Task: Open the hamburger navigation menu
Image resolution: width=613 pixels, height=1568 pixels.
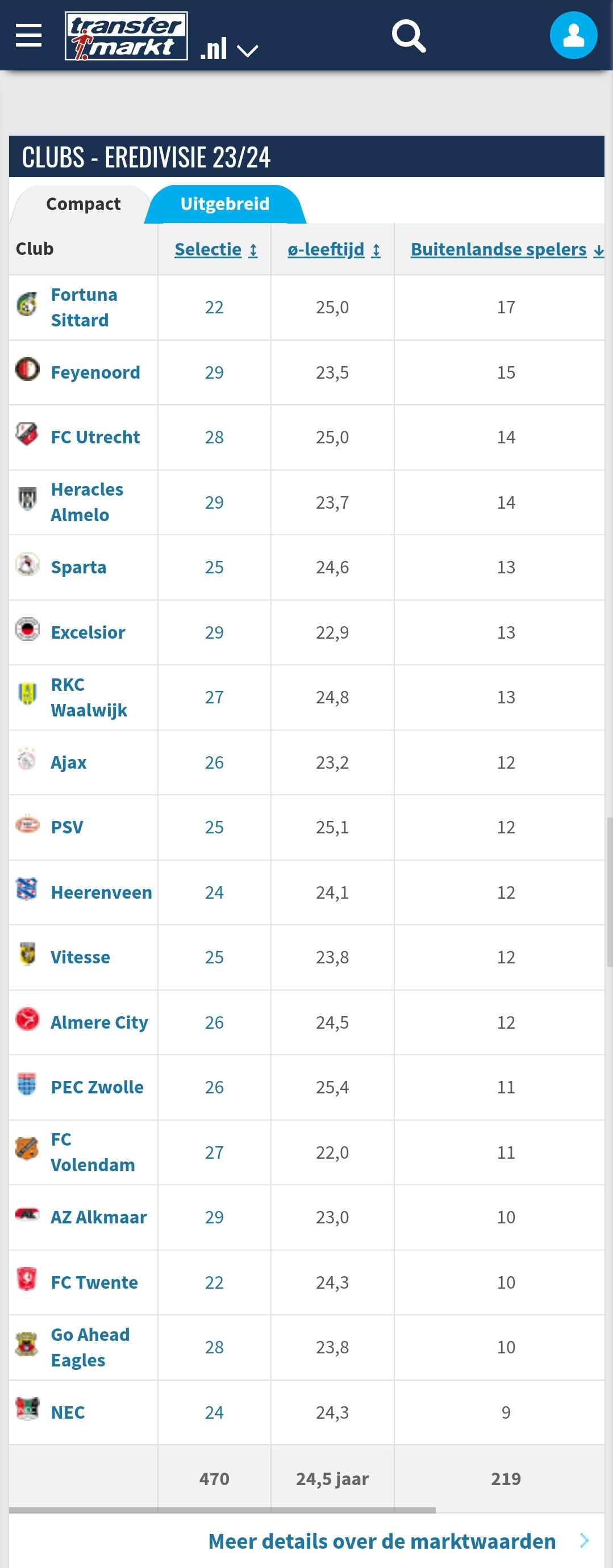Action: click(28, 35)
